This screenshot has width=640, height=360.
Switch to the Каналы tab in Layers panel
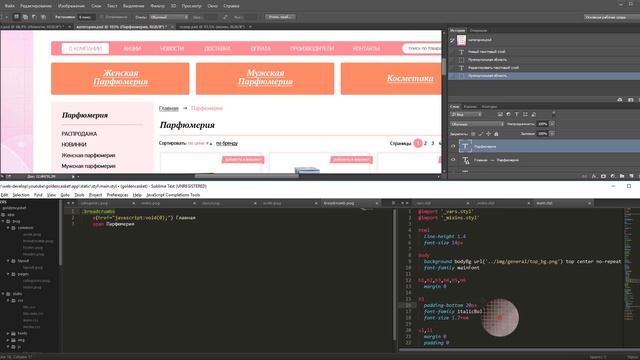click(x=470, y=107)
